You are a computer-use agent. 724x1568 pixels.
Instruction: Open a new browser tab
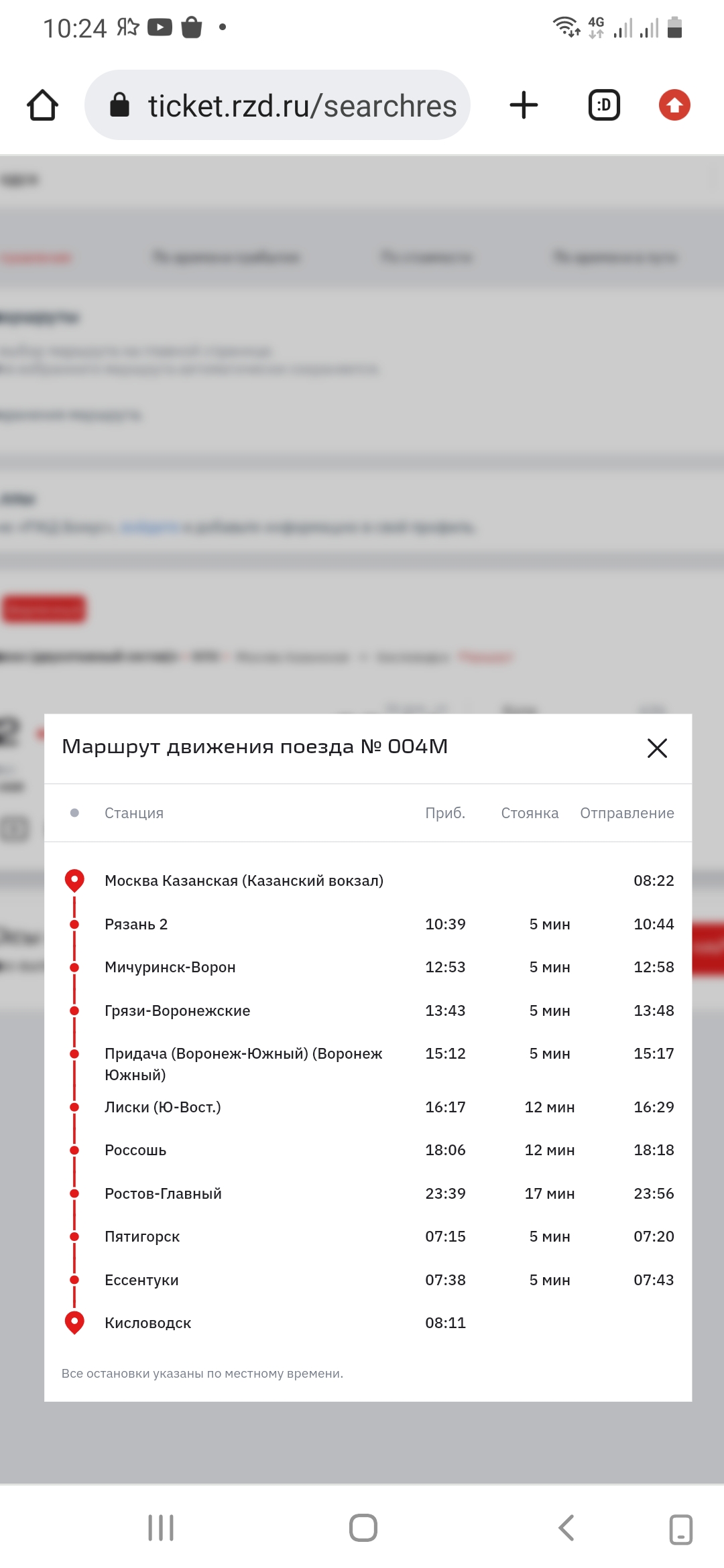pos(524,105)
